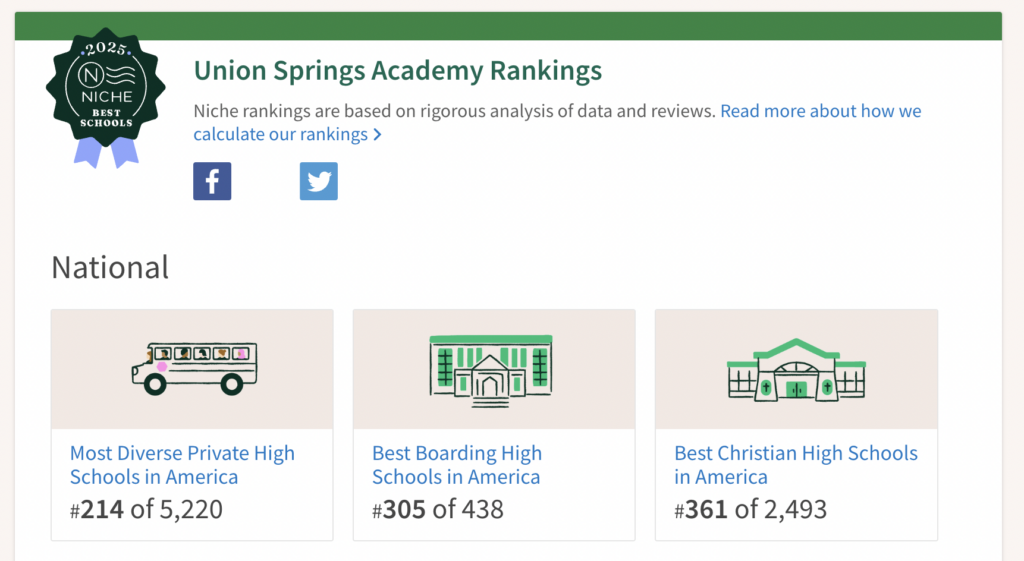Select the Christian school building illustration
This screenshot has height=561, width=1024.
[796, 370]
